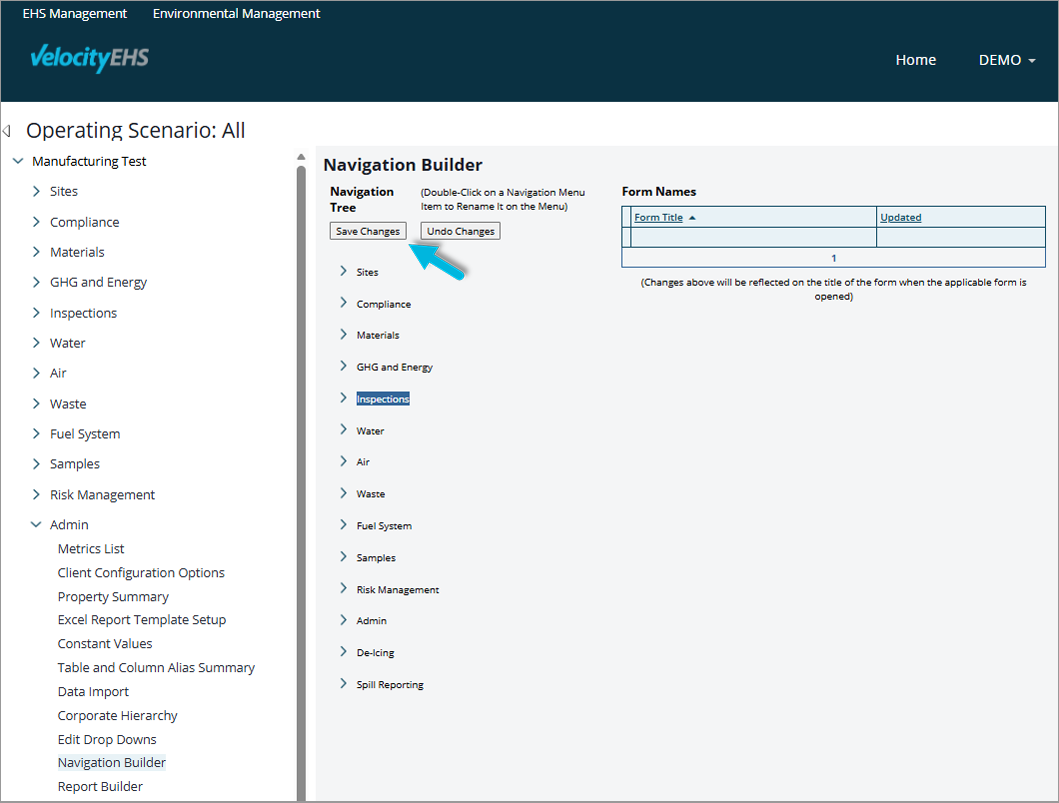Image resolution: width=1059 pixels, height=803 pixels.
Task: Open Excel Report Template Setup
Action: 142,619
